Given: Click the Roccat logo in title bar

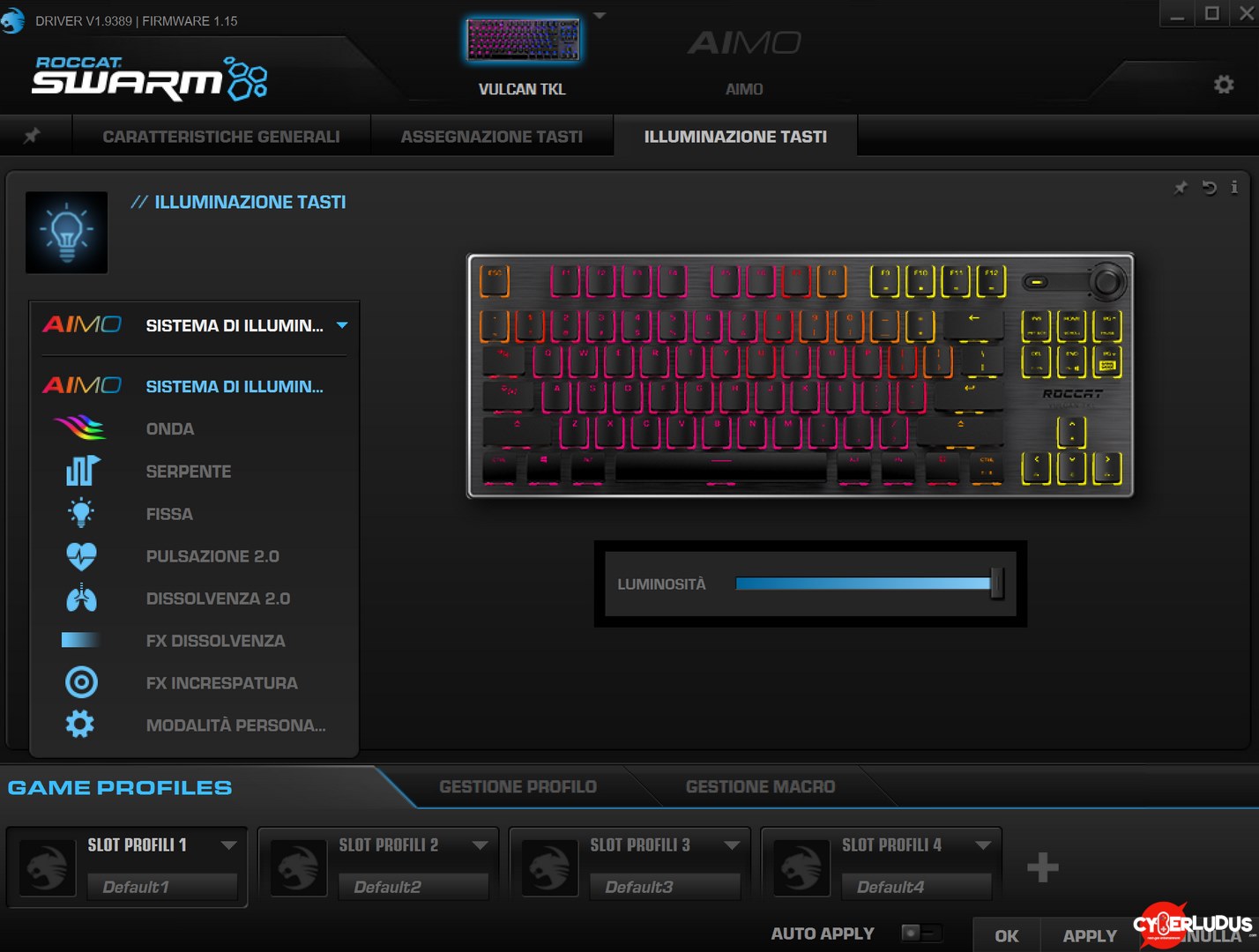Looking at the screenshot, I should coord(12,20).
